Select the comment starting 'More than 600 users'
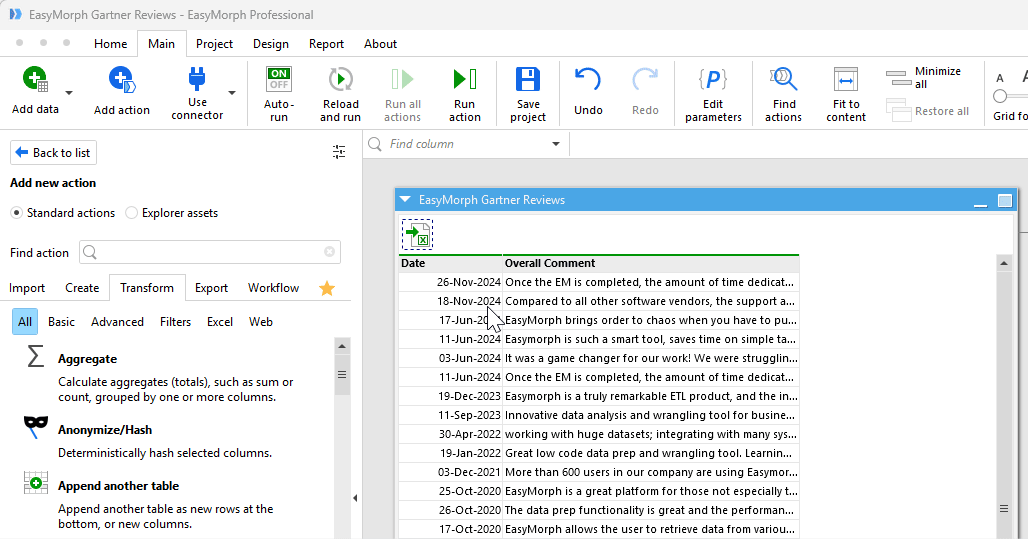 point(650,473)
